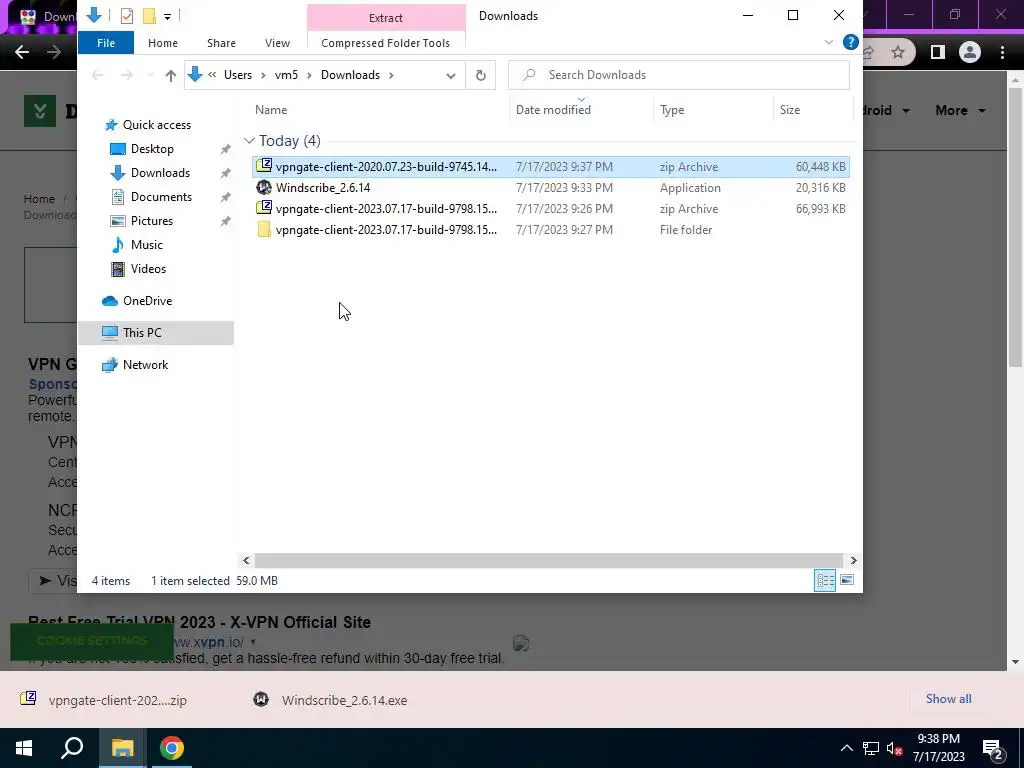Image resolution: width=1024 pixels, height=768 pixels.
Task: Click the Search Downloads field
Action: pyautogui.click(x=679, y=75)
